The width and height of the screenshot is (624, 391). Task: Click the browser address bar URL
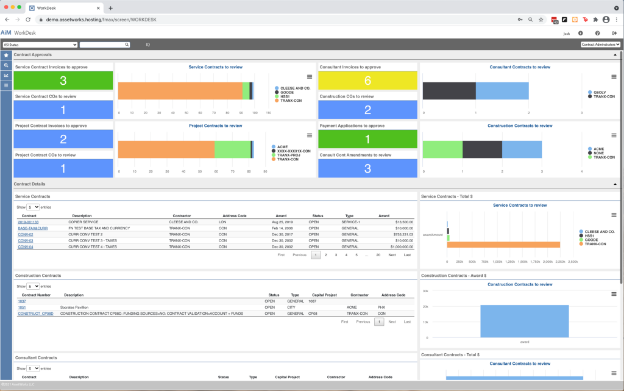tap(101, 19)
